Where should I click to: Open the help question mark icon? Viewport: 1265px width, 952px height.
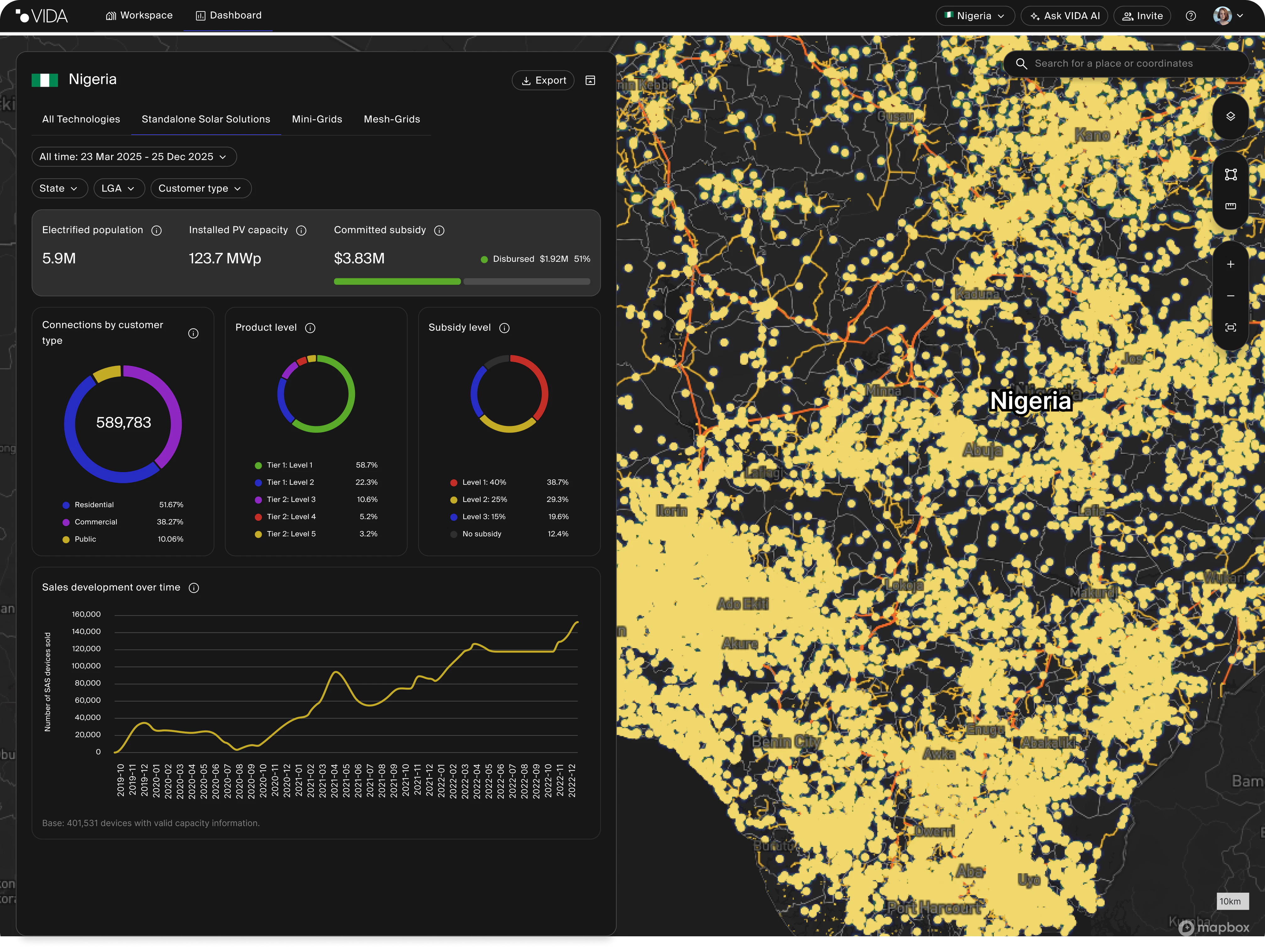coord(1190,16)
